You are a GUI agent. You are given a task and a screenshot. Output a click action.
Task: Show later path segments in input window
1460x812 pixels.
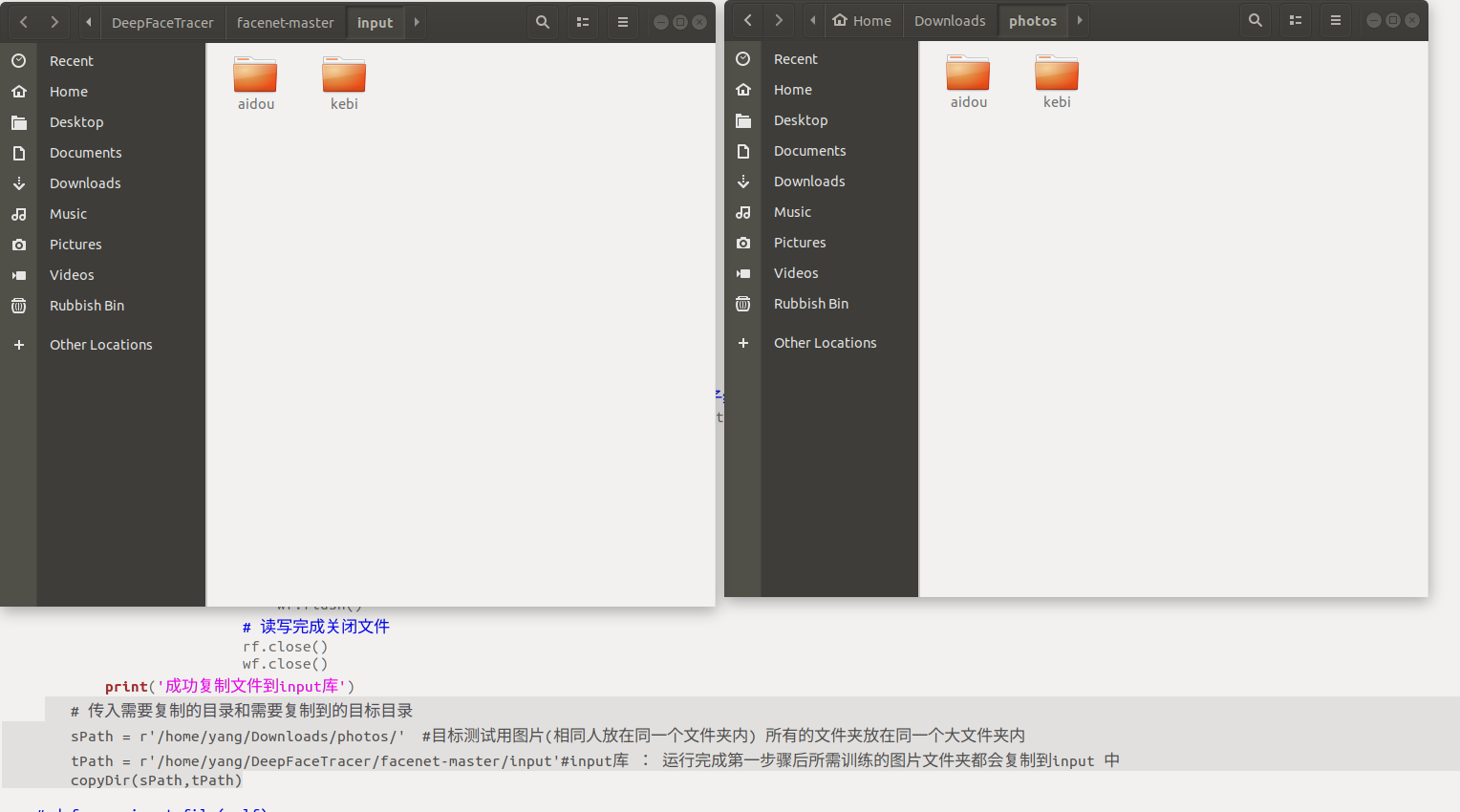417,22
